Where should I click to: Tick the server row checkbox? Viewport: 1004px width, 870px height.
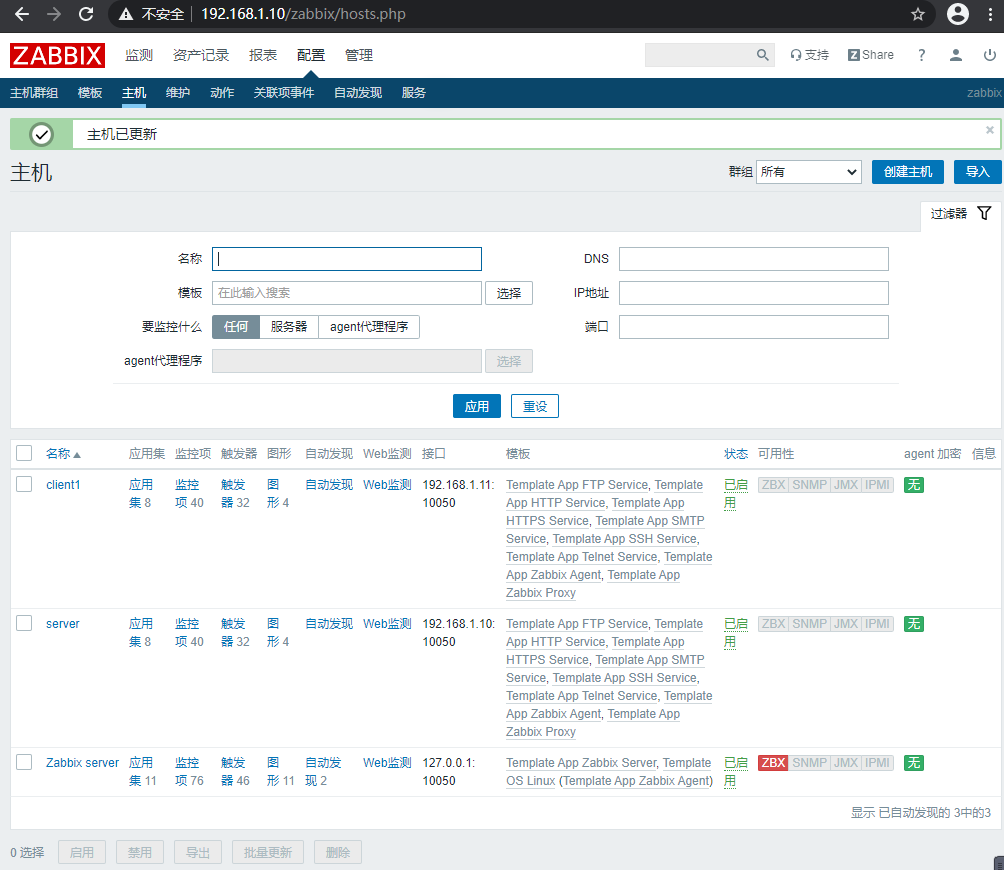24,623
